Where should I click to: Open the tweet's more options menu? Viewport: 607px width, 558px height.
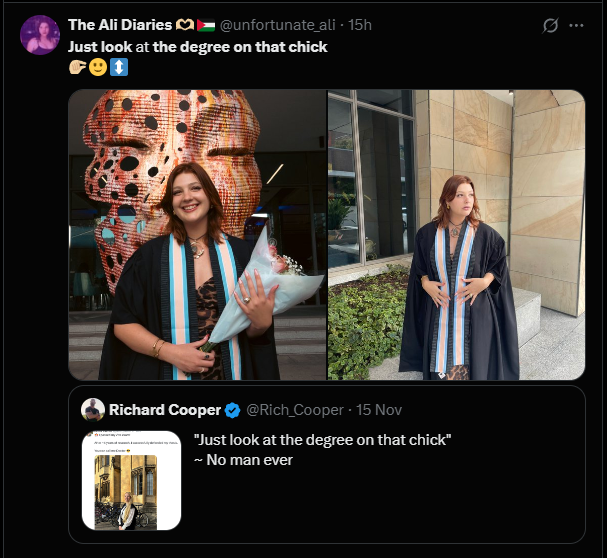coord(576,25)
